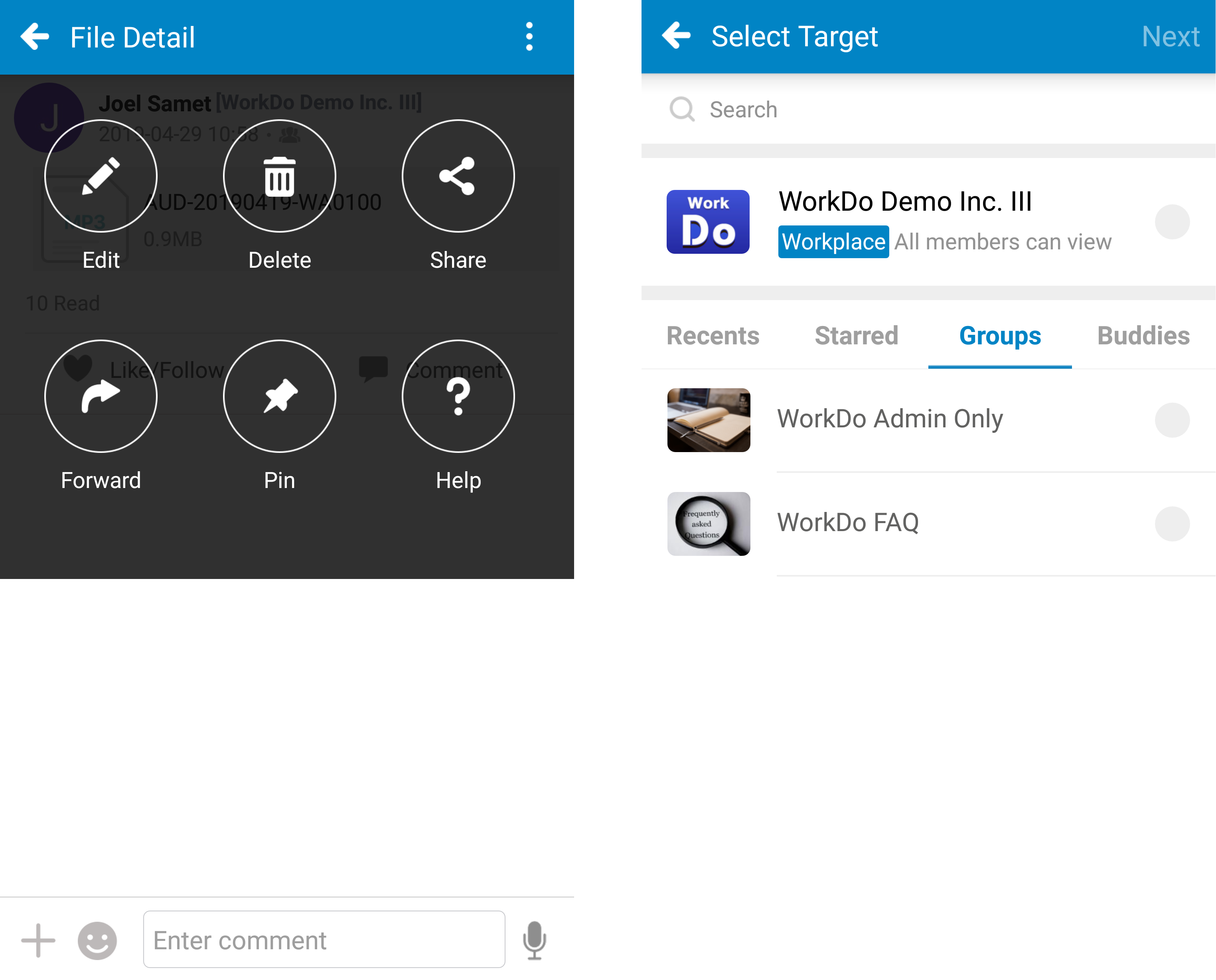Click the File Detail header title
1216x980 pixels.
132,37
